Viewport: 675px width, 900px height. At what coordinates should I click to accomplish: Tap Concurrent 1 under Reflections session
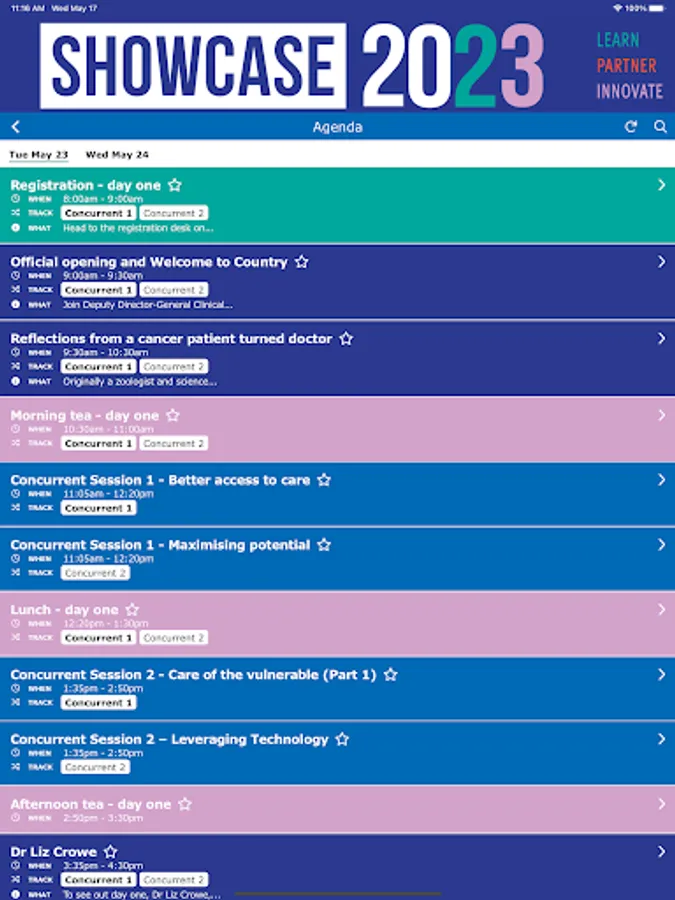[98, 366]
